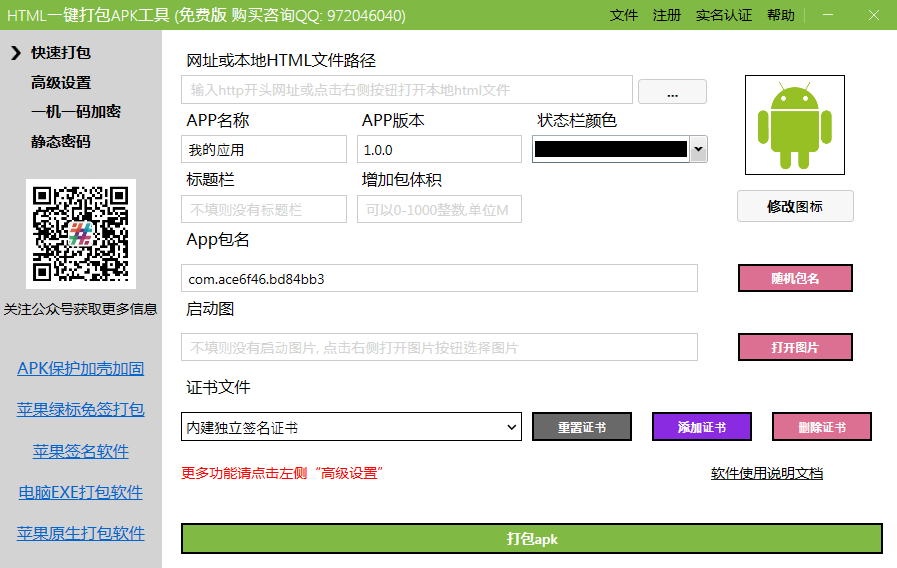The image size is (897, 568).
Task: Open the 帮助 menu
Action: pos(781,15)
